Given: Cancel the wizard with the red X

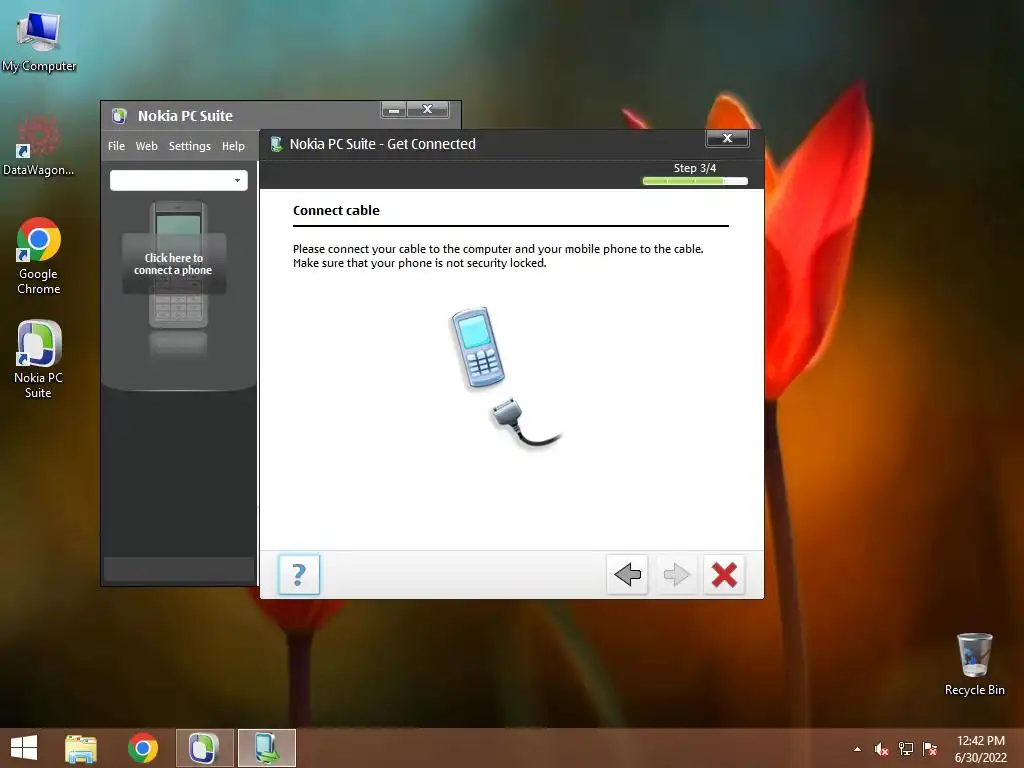Looking at the screenshot, I should coord(724,575).
